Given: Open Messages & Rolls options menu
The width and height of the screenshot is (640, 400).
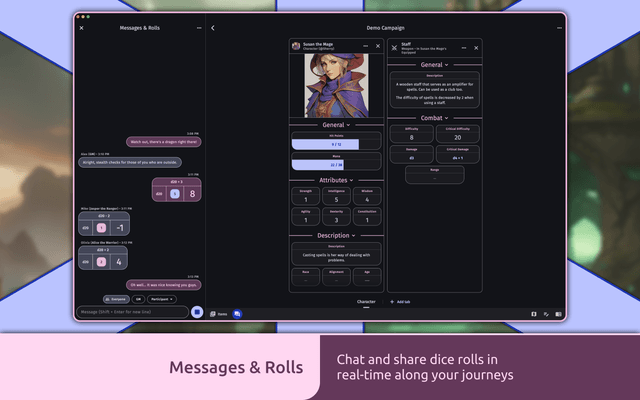Looking at the screenshot, I should point(199,28).
